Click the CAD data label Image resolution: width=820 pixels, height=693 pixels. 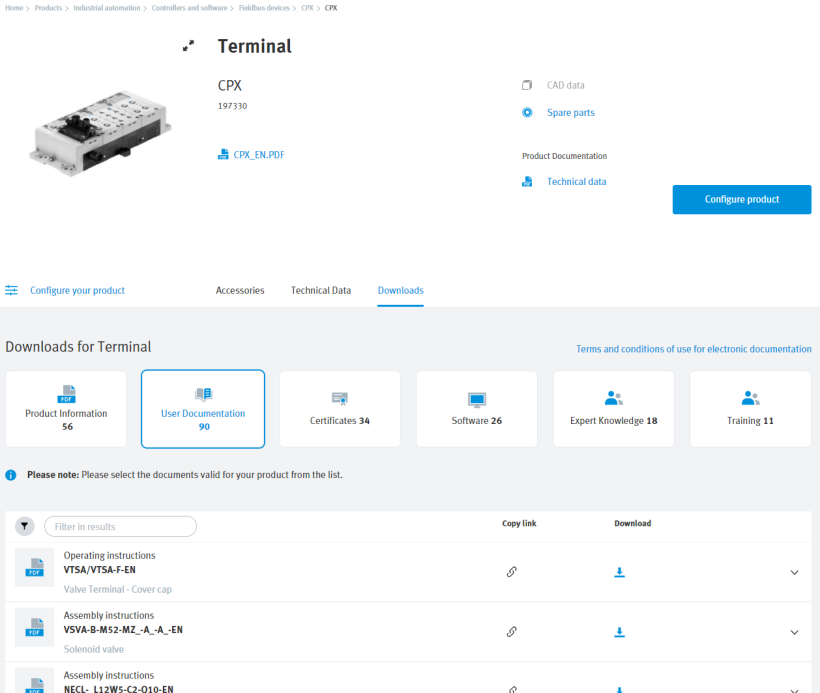(x=565, y=85)
